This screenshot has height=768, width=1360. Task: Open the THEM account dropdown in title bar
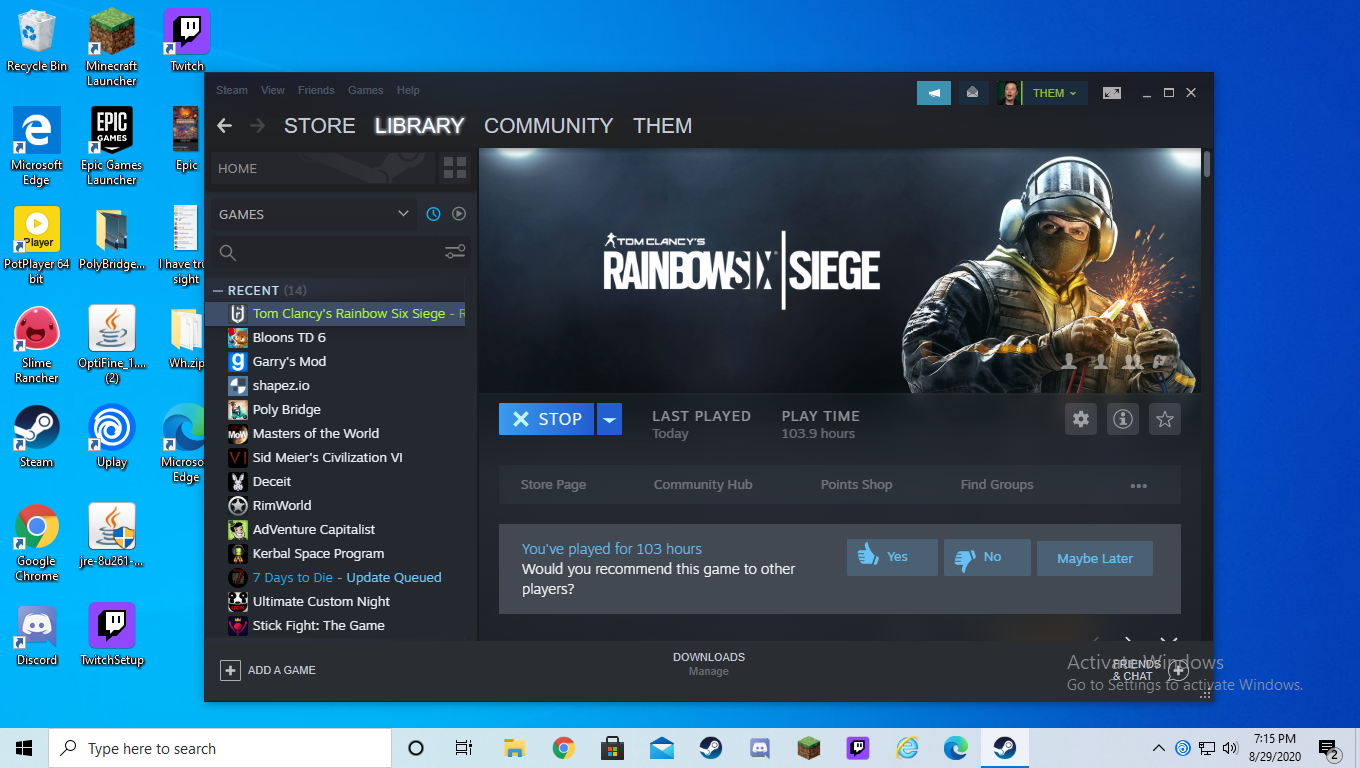pos(1055,93)
